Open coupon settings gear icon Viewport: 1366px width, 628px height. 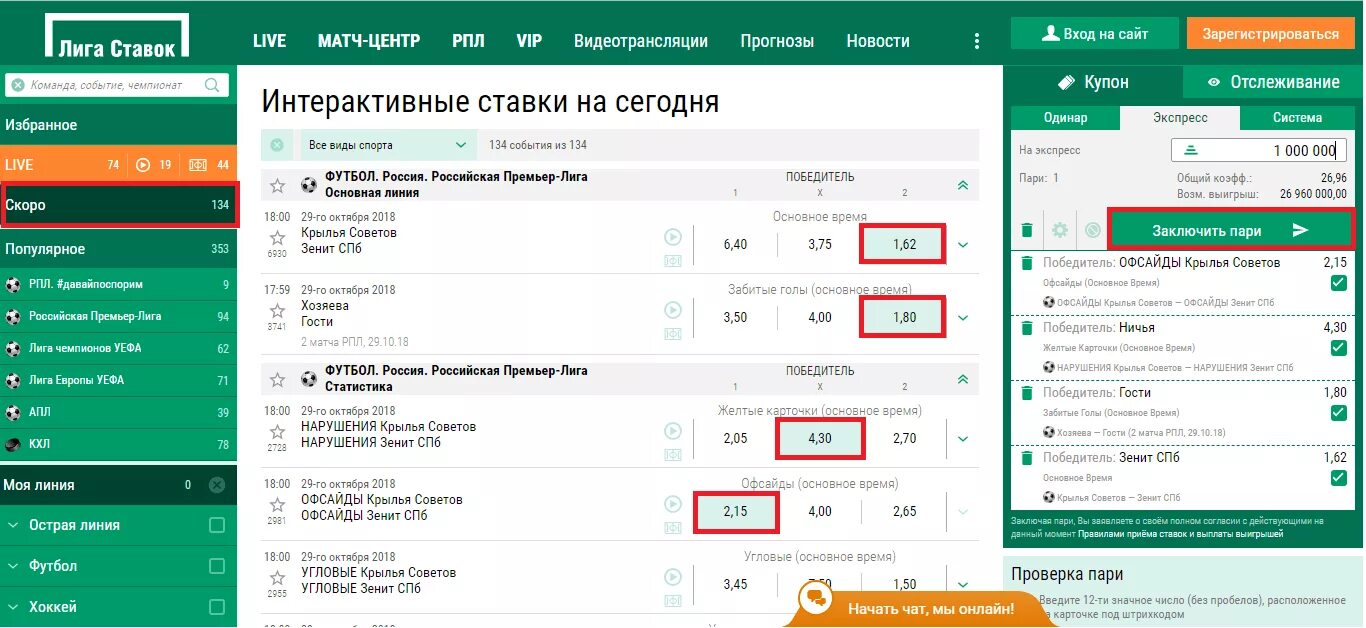[x=1060, y=230]
